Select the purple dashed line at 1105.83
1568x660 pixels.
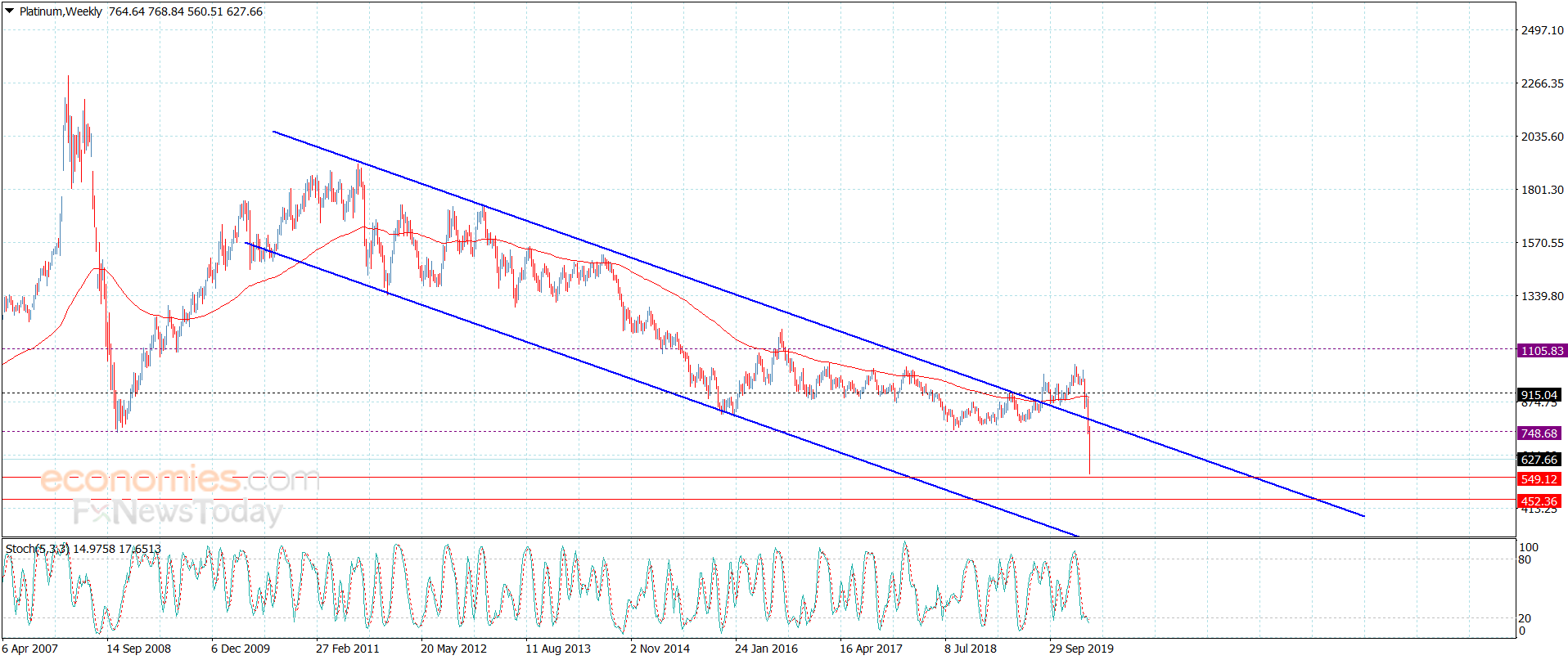coord(759,349)
